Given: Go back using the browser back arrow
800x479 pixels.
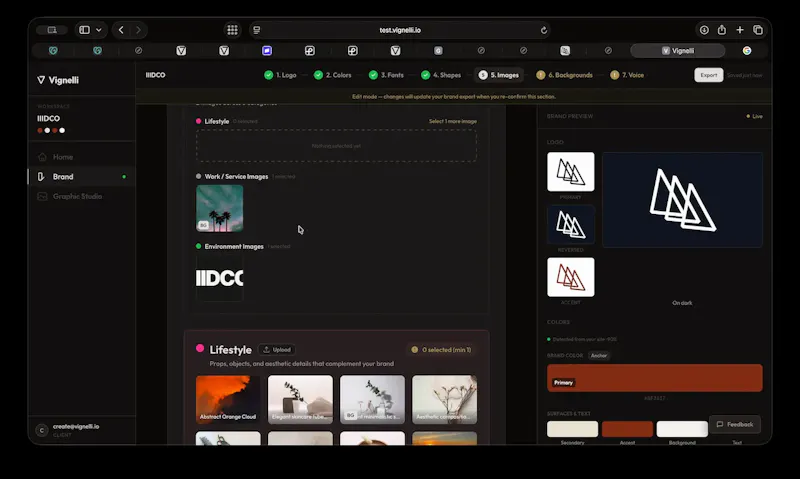Looking at the screenshot, I should (121, 30).
